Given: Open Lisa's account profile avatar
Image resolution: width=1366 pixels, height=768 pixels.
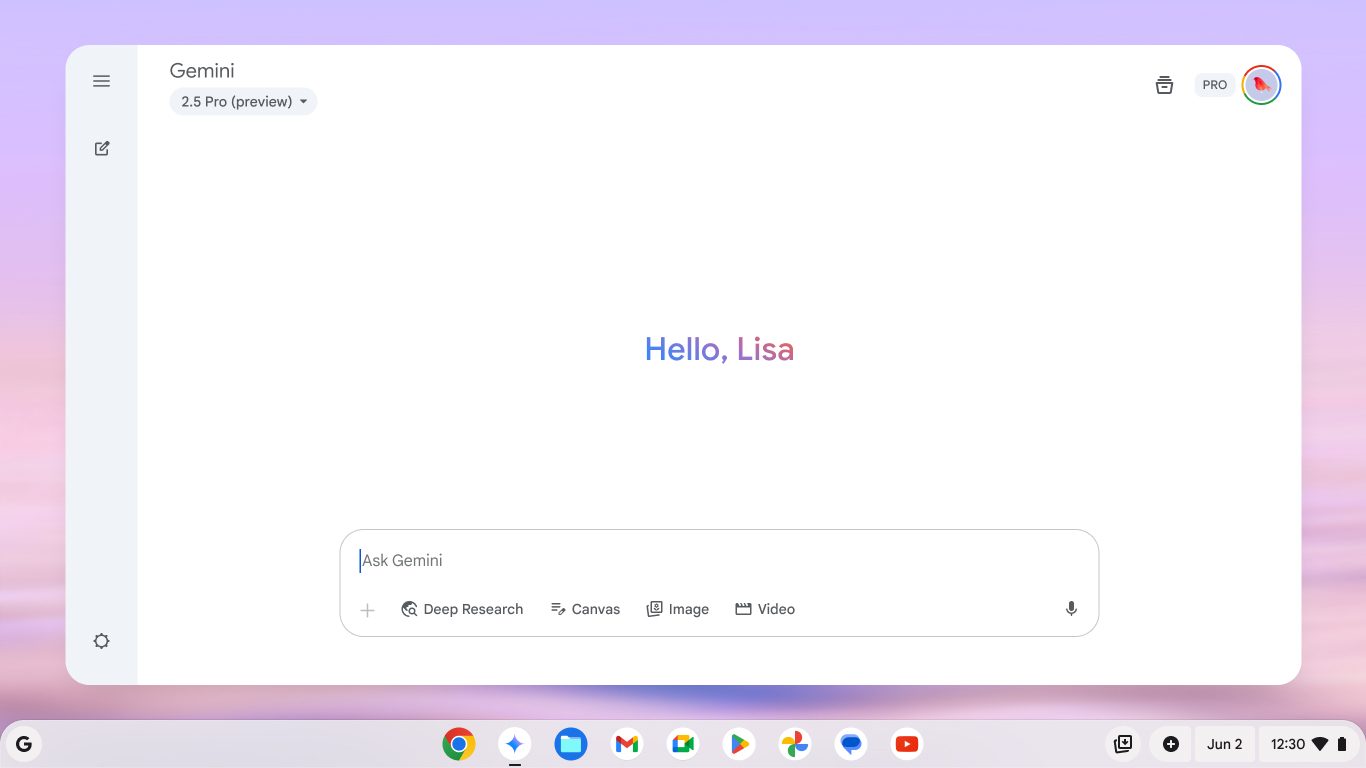Looking at the screenshot, I should coord(1261,85).
